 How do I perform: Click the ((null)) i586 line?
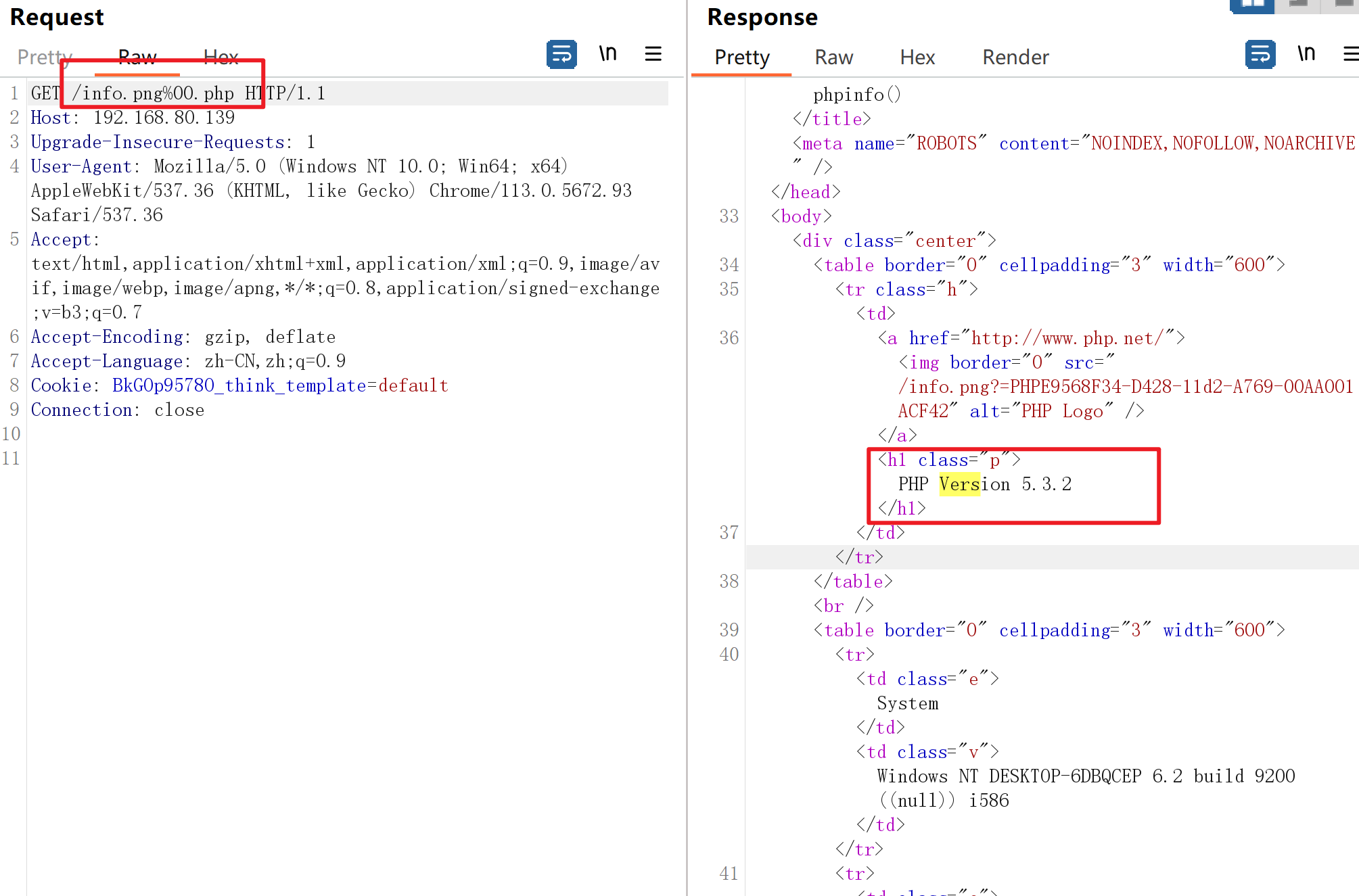[x=944, y=801]
